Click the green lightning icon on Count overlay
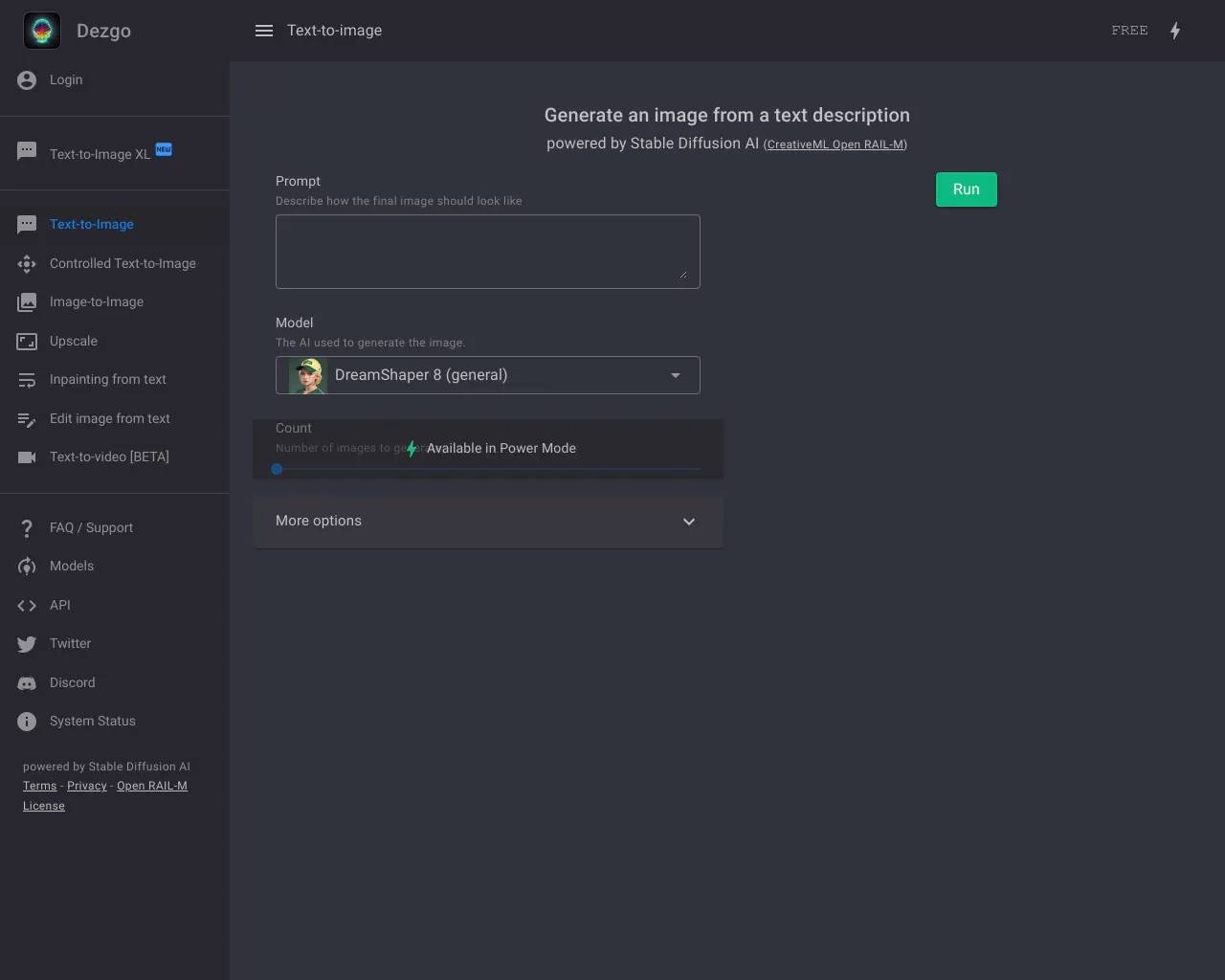 (x=412, y=449)
